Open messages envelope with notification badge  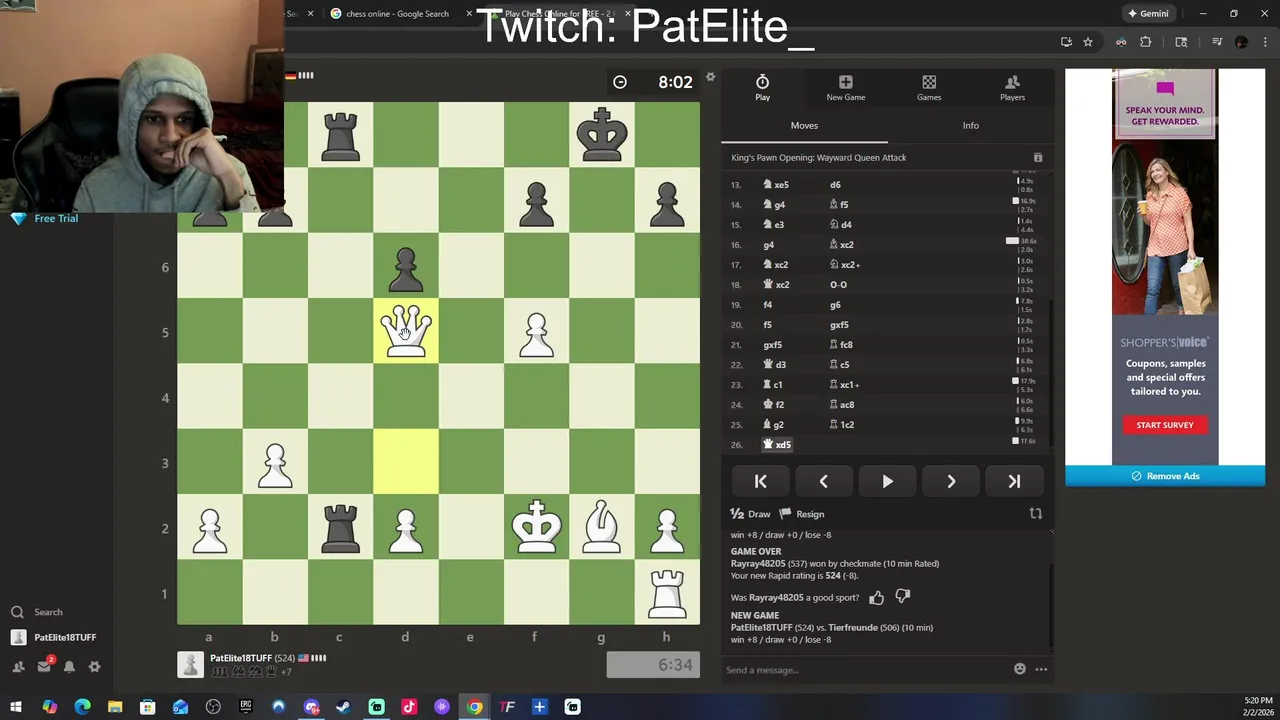pyautogui.click(x=44, y=666)
